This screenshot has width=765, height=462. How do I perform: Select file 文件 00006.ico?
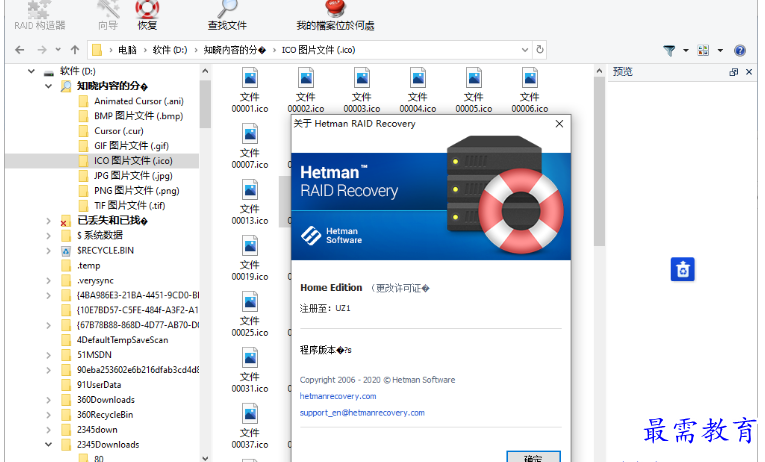pos(530,90)
